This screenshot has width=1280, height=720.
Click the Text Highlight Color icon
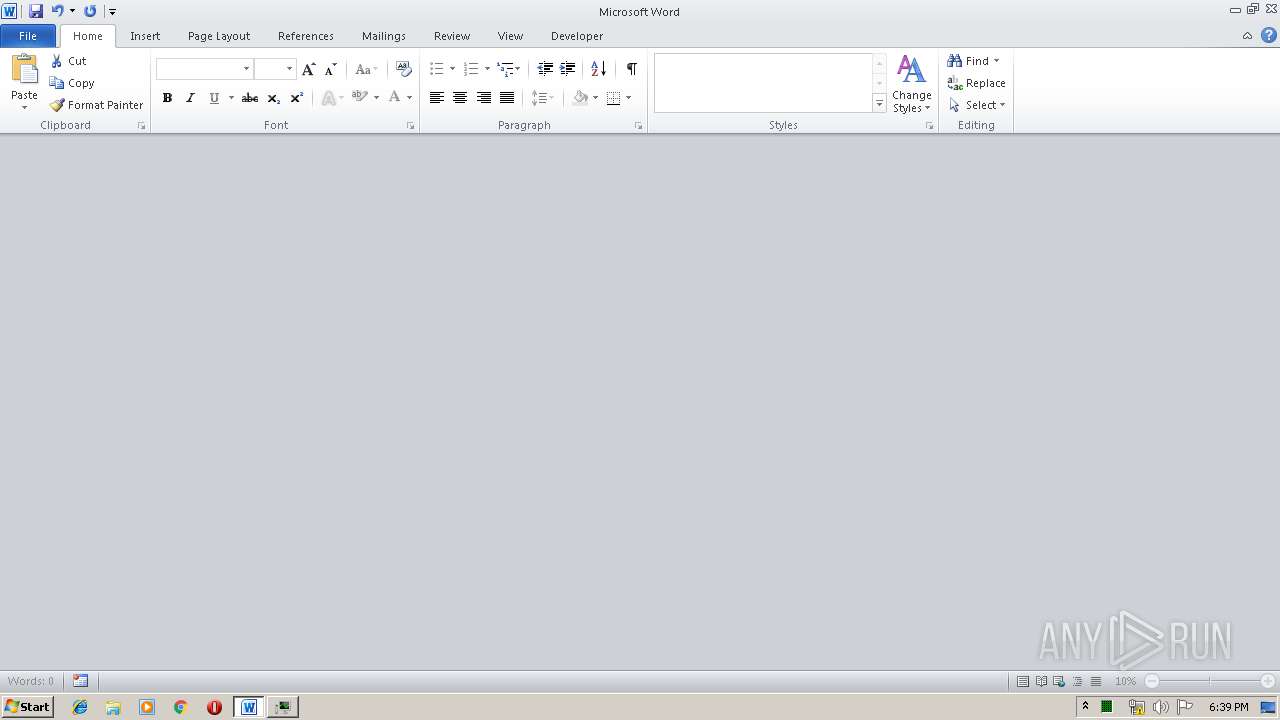[359, 98]
